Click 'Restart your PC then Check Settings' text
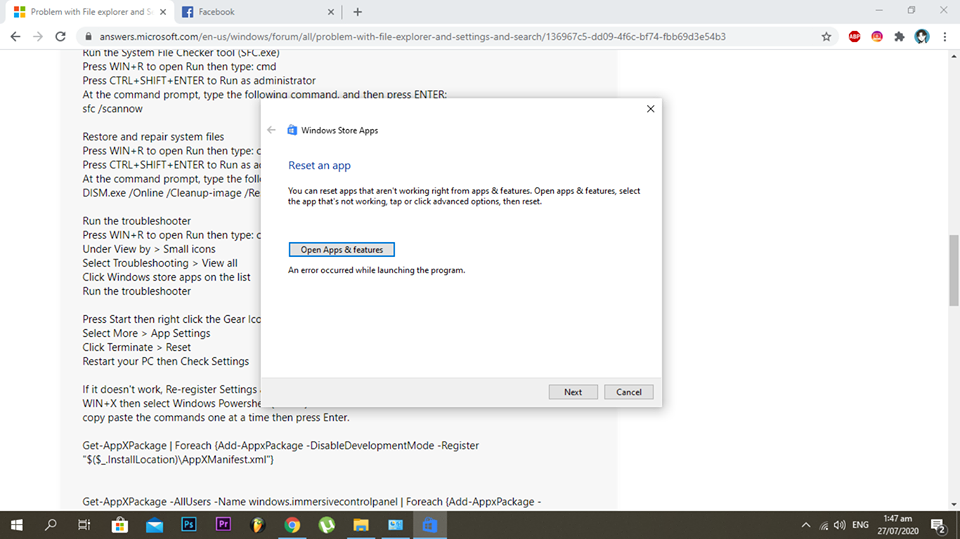The width and height of the screenshot is (960, 539). coord(166,361)
